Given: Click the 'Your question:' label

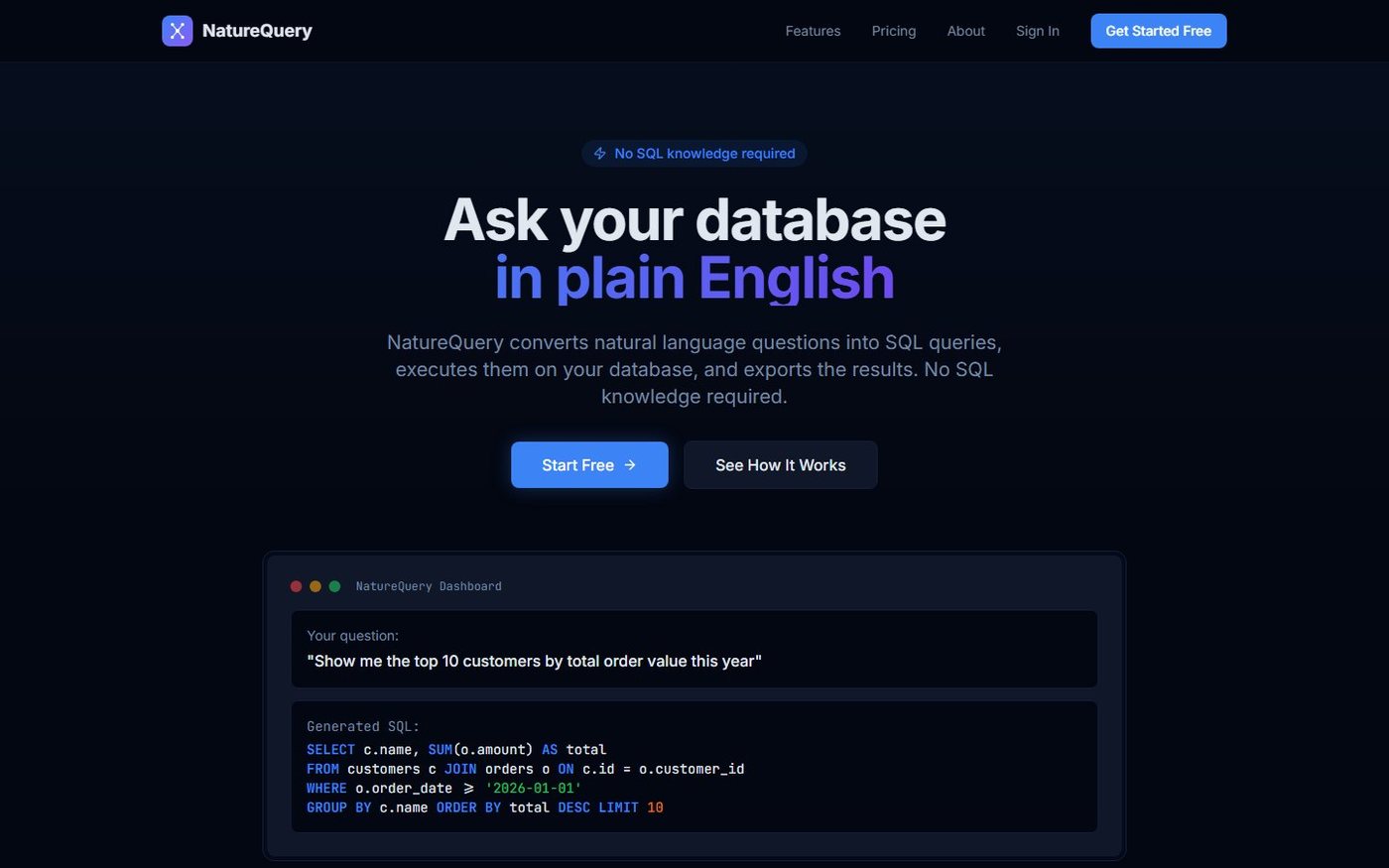Looking at the screenshot, I should tap(352, 636).
